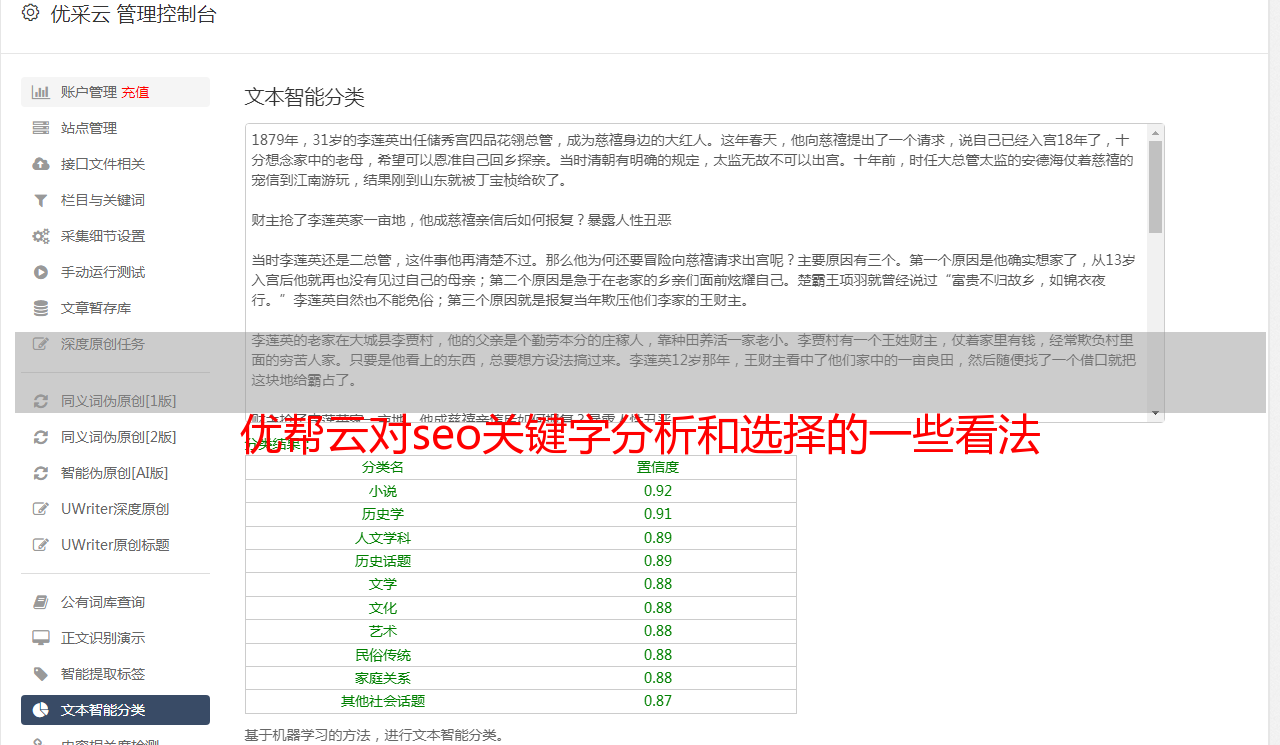This screenshot has height=745, width=1280.
Task: Select the 家庭关系 category cell
Action: coord(383,678)
